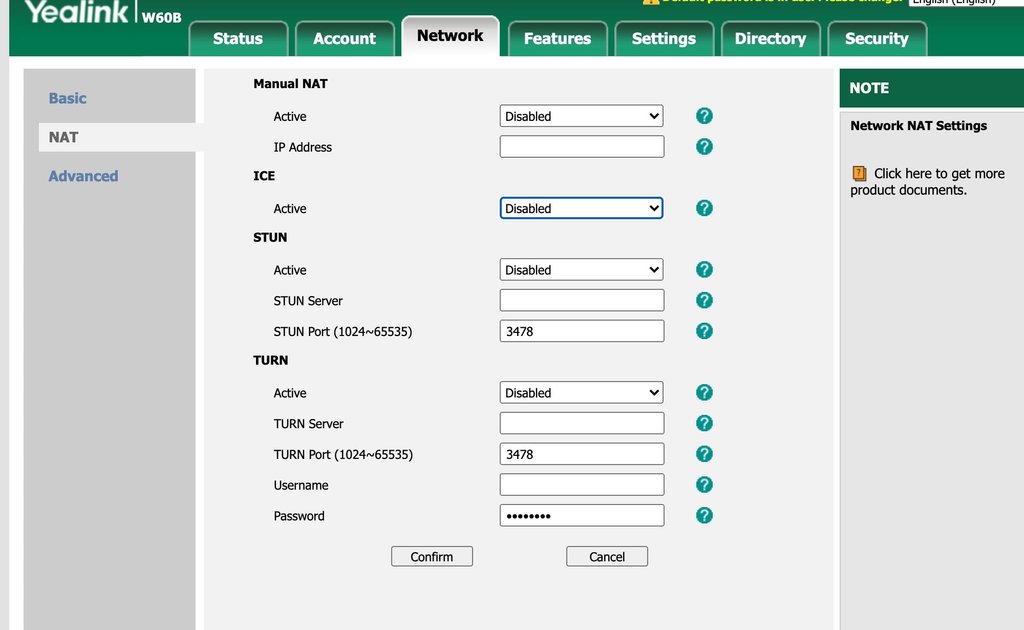1024x630 pixels.
Task: Open the TURN Active dropdown
Action: tap(581, 392)
